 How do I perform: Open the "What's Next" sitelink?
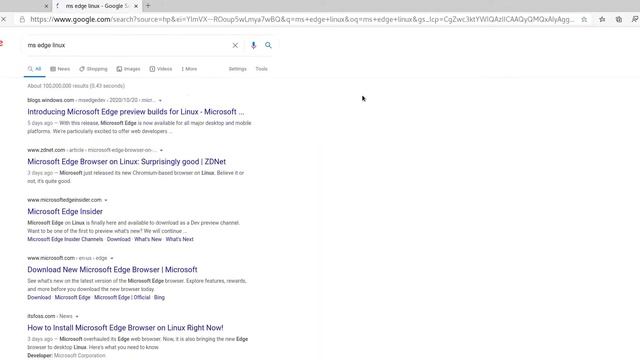(180, 239)
